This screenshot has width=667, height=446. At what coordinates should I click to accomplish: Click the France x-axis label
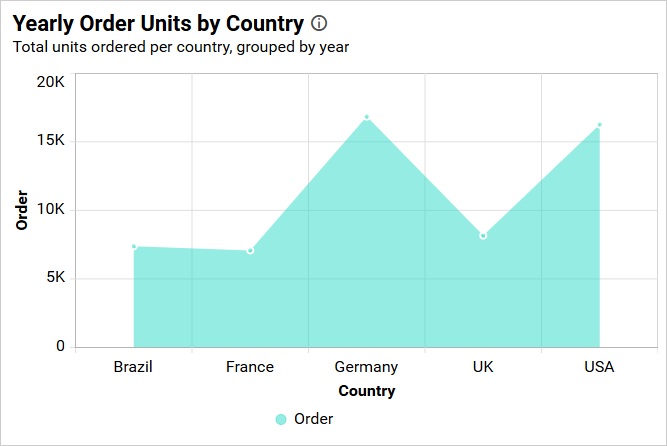(250, 367)
